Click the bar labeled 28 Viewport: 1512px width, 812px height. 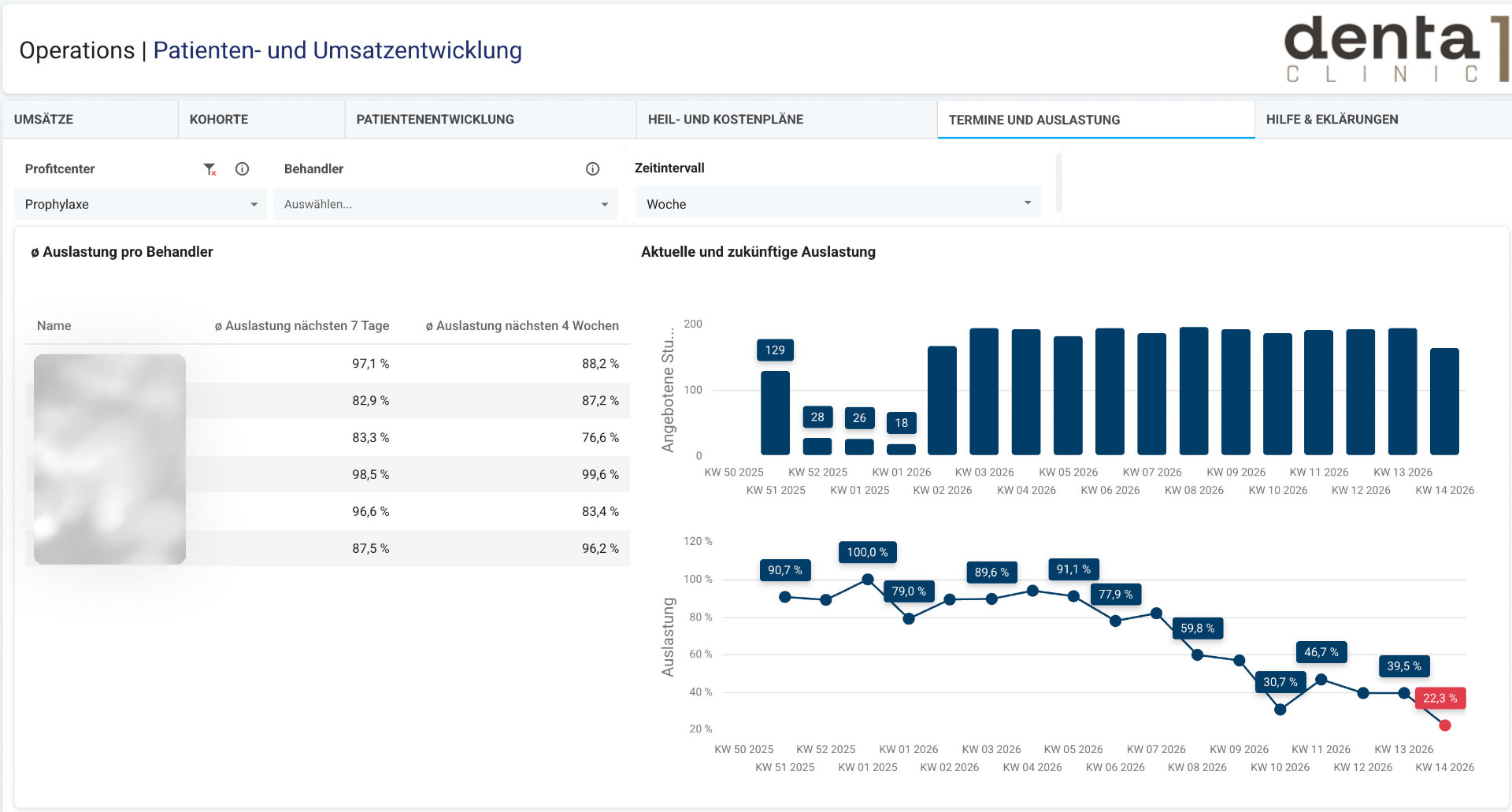[x=817, y=447]
